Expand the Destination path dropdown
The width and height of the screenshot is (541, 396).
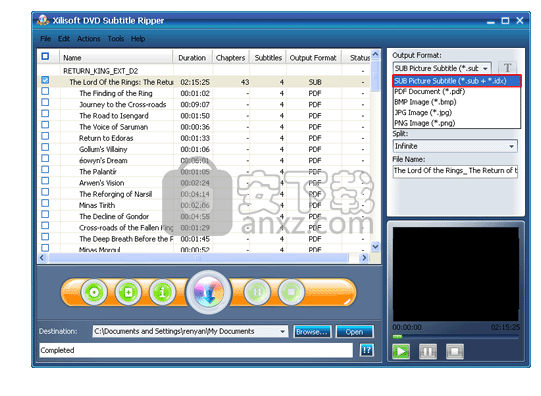pos(283,331)
